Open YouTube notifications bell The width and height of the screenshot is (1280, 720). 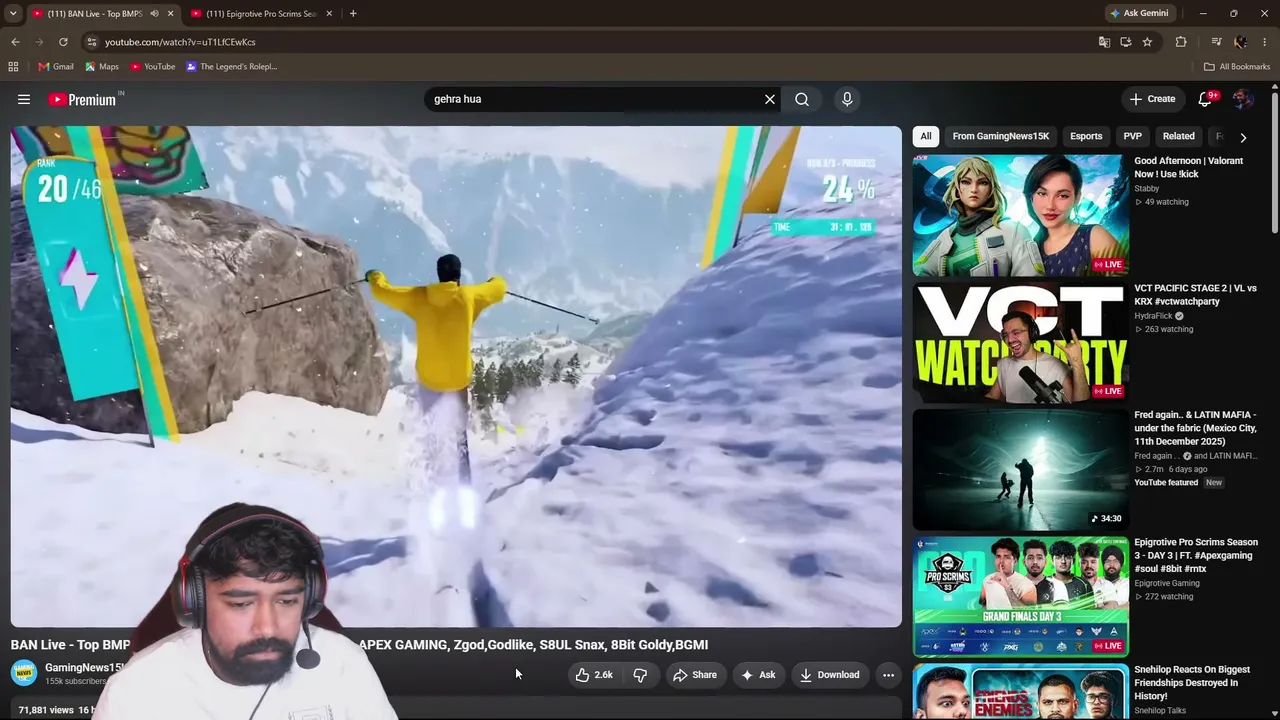(x=1206, y=99)
